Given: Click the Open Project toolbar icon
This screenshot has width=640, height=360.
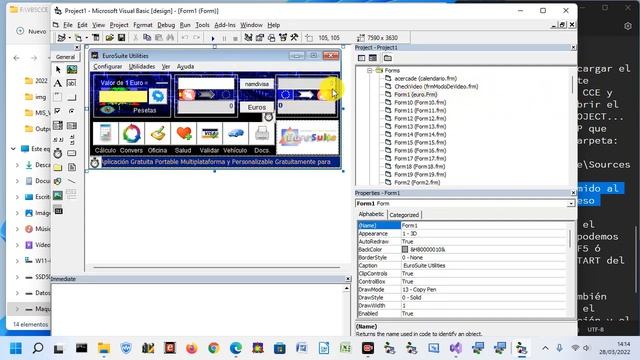Looking at the screenshot, I should [x=109, y=38].
